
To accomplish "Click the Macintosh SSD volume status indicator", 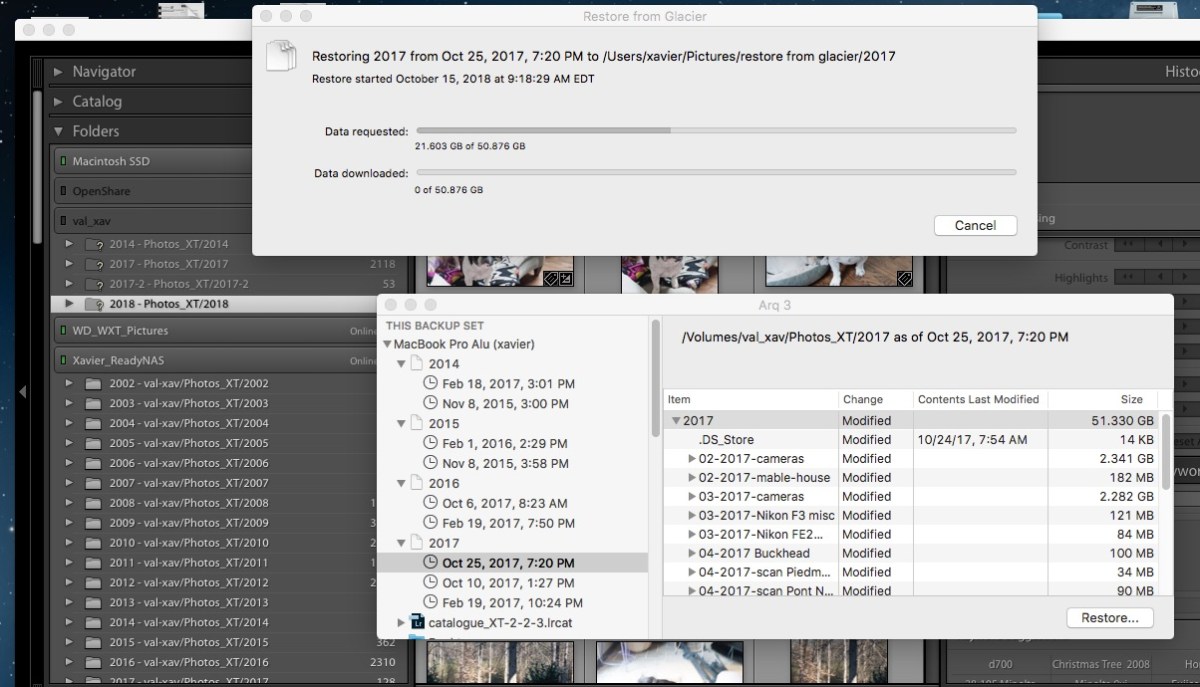I will coord(62,161).
